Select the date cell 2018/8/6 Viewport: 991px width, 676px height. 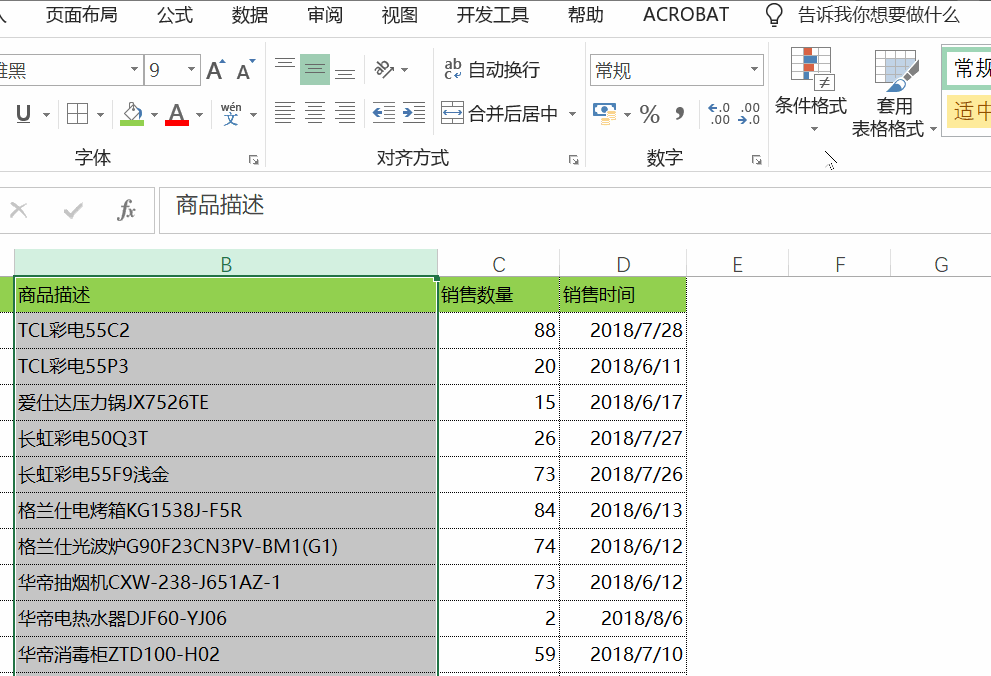click(x=623, y=618)
